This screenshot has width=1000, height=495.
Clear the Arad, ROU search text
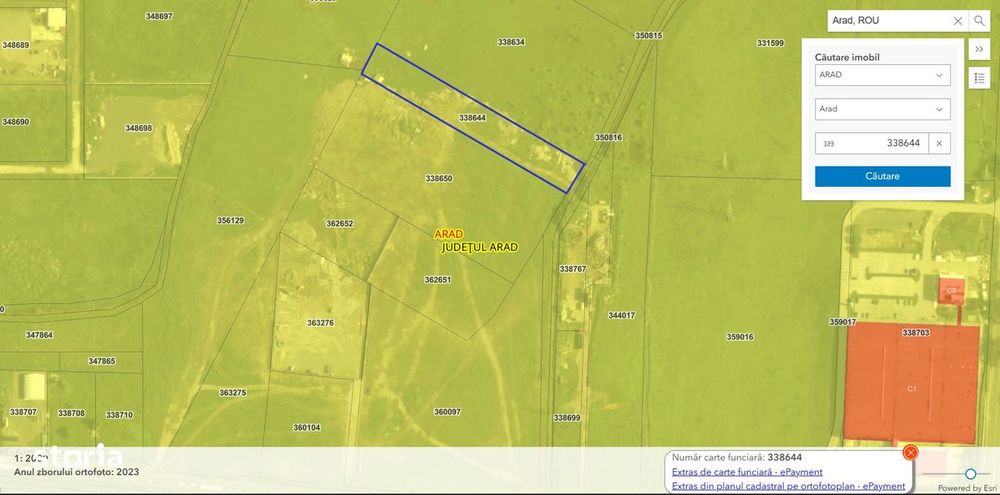[957, 21]
